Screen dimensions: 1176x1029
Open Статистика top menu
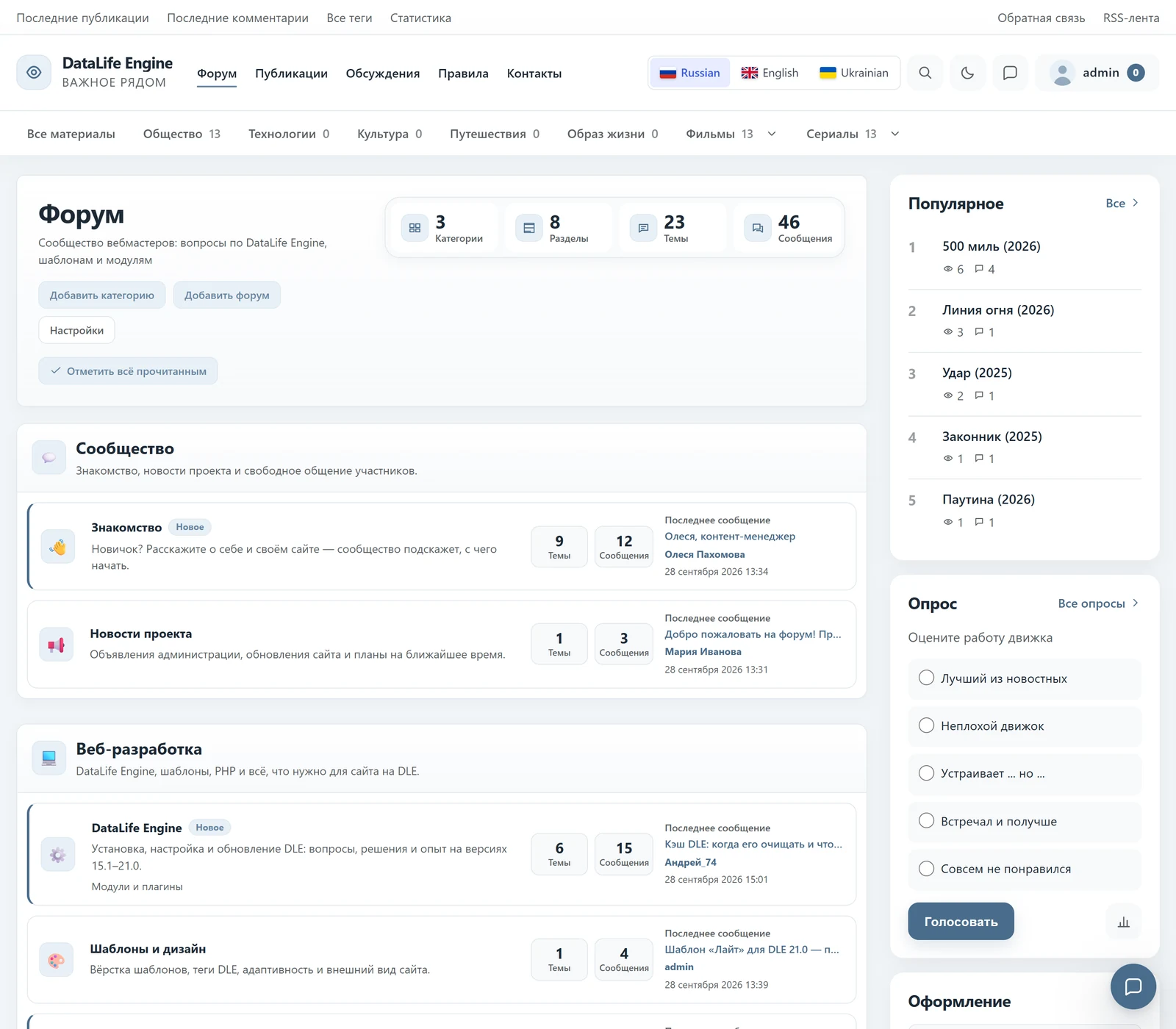[x=420, y=18]
